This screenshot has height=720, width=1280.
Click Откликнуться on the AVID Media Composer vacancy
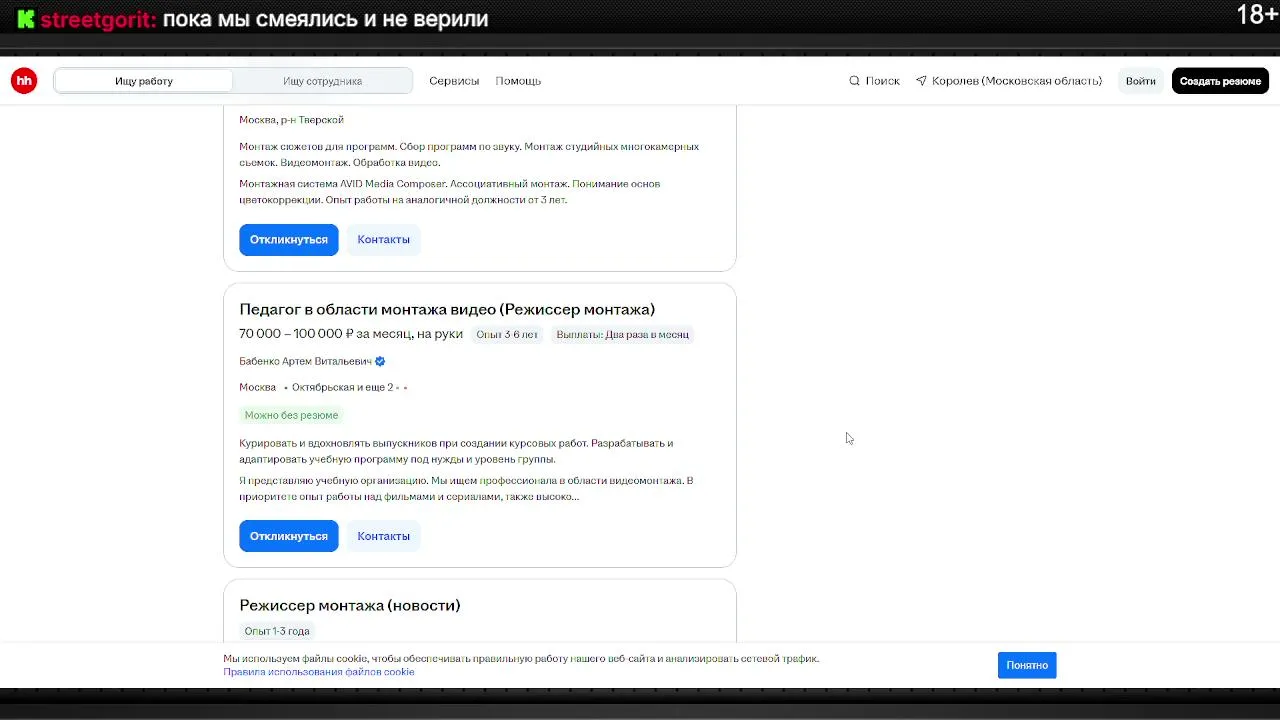pos(289,240)
